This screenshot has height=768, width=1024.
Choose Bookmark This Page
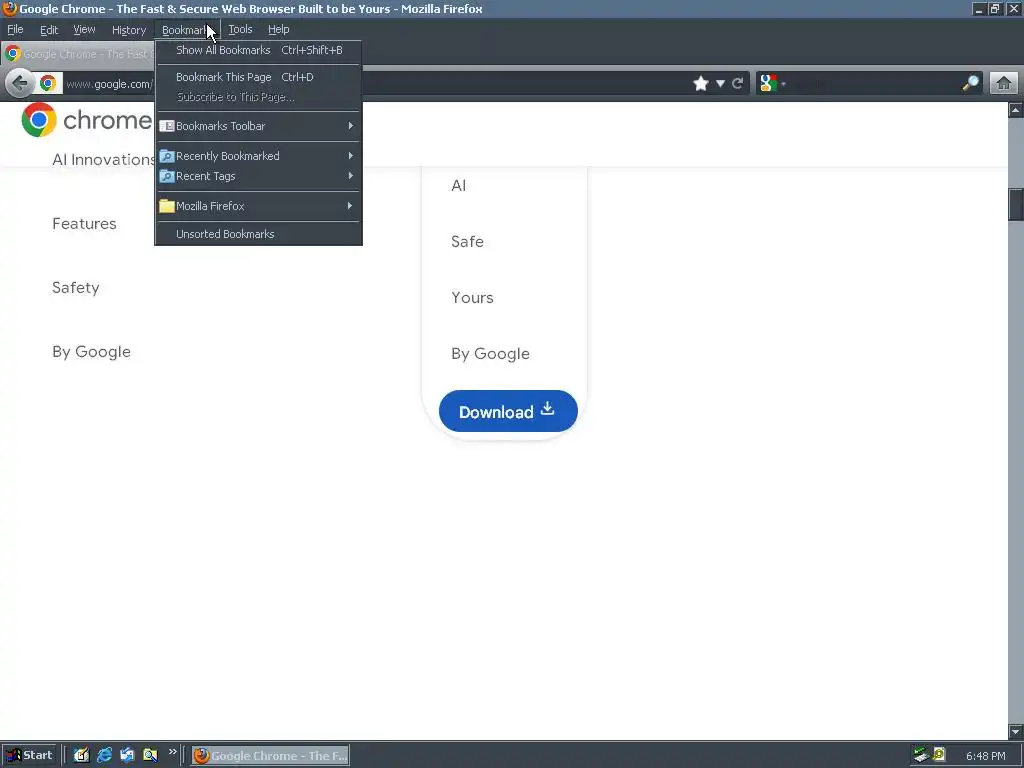coord(259,77)
